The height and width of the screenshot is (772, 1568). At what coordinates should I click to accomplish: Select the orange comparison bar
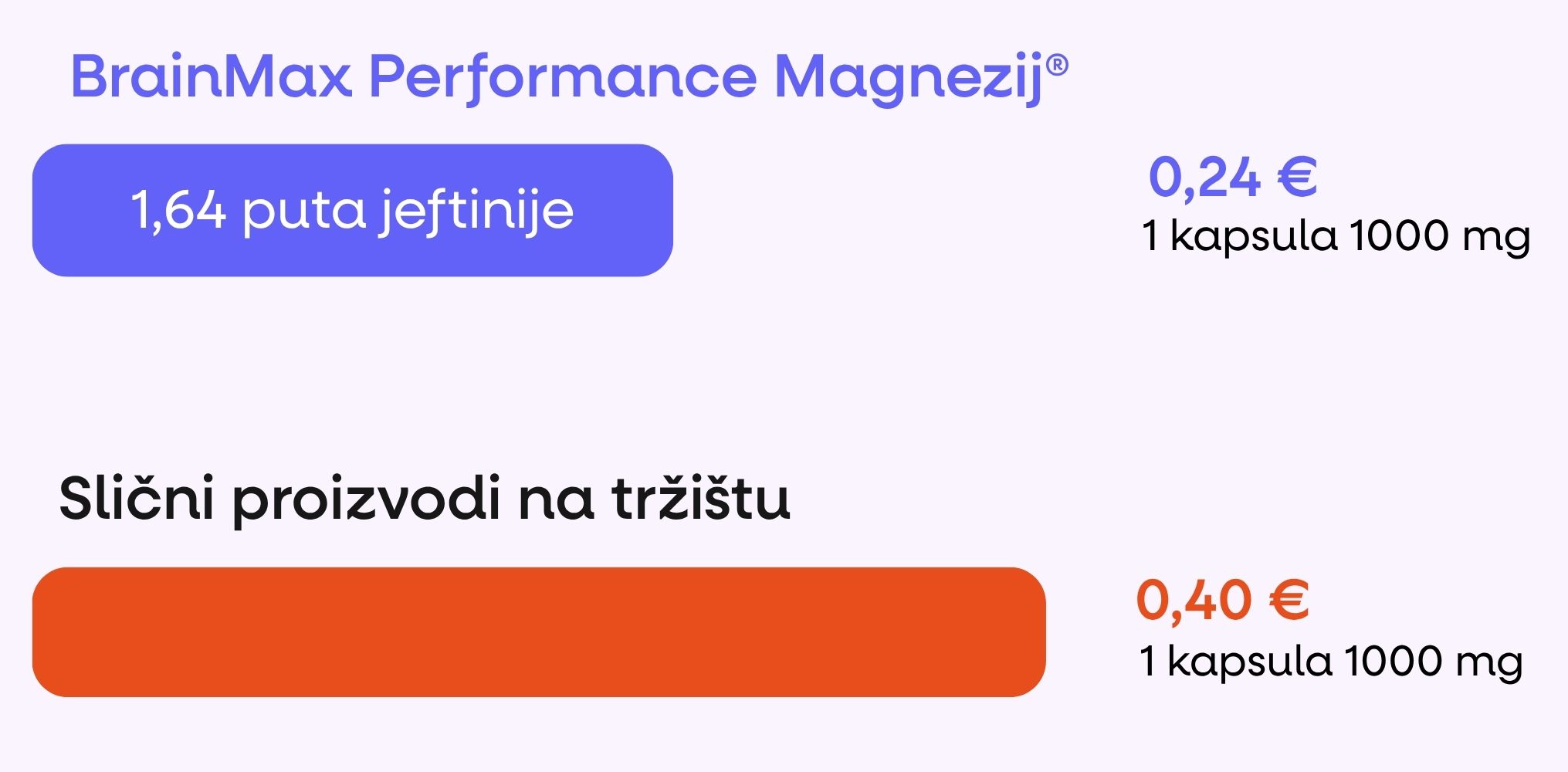(538, 631)
